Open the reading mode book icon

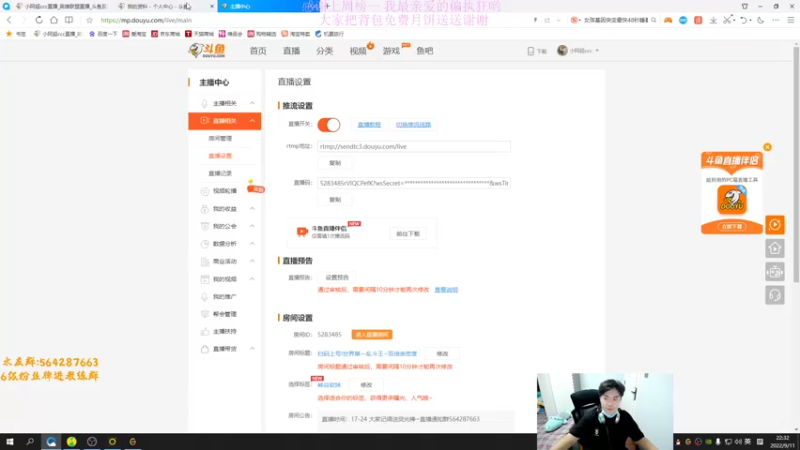(x=69, y=20)
